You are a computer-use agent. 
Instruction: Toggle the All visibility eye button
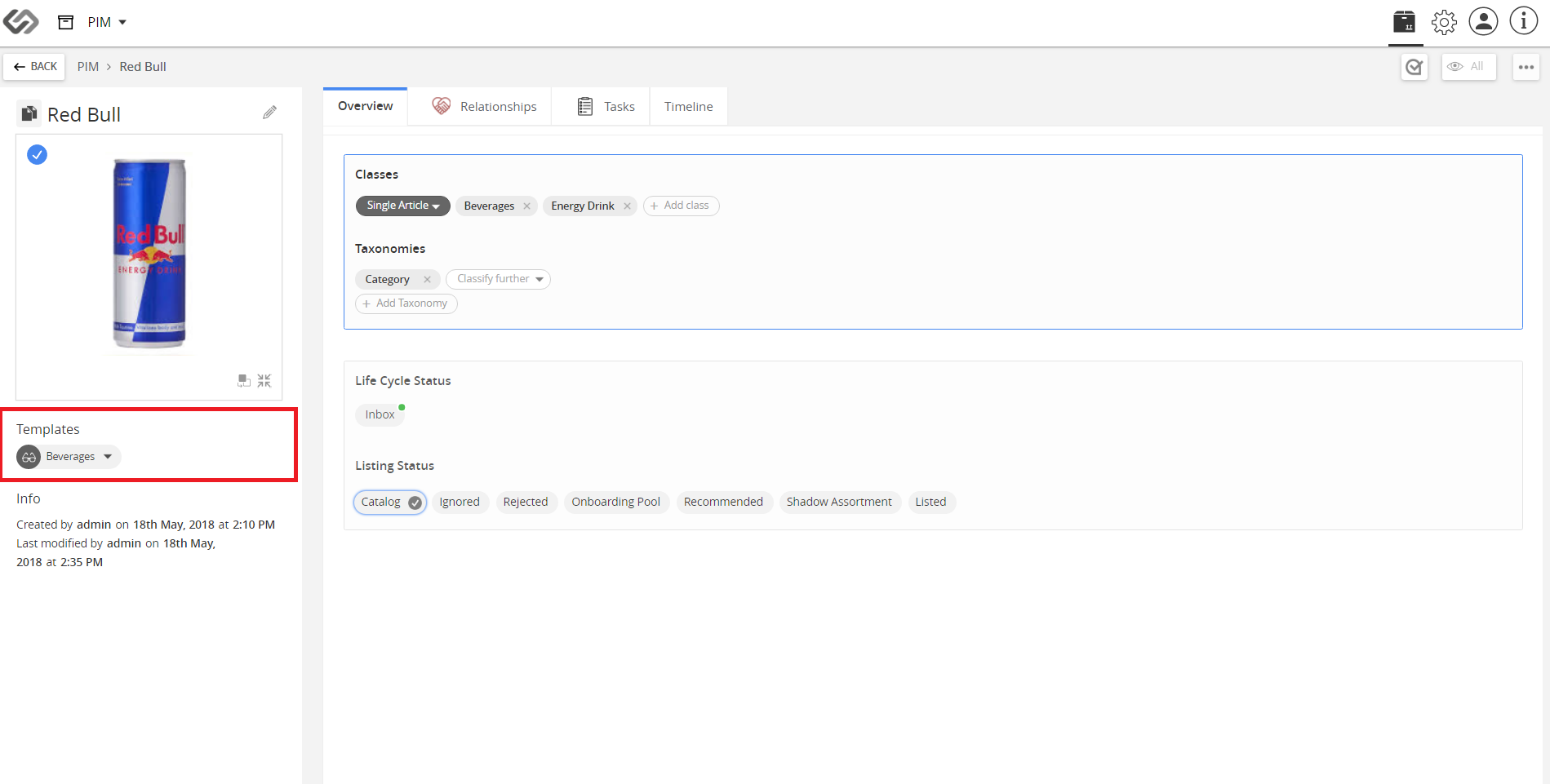click(1468, 67)
